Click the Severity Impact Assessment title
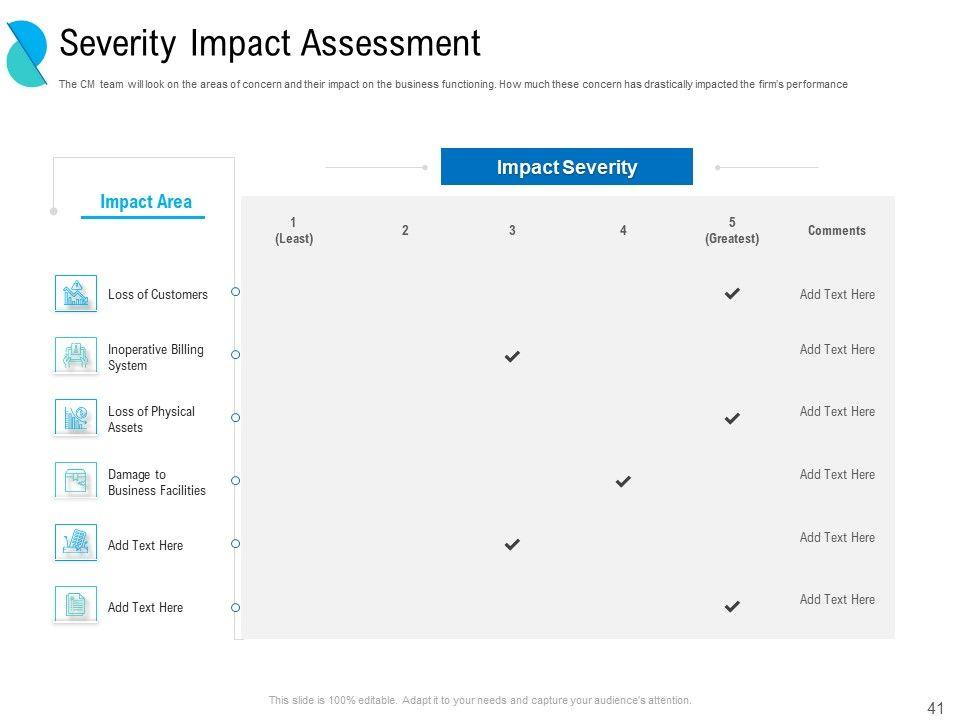The height and width of the screenshot is (720, 960). coord(271,44)
